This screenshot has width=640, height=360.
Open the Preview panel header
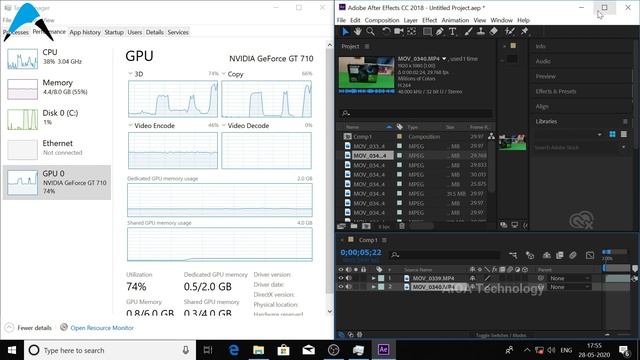click(x=545, y=76)
